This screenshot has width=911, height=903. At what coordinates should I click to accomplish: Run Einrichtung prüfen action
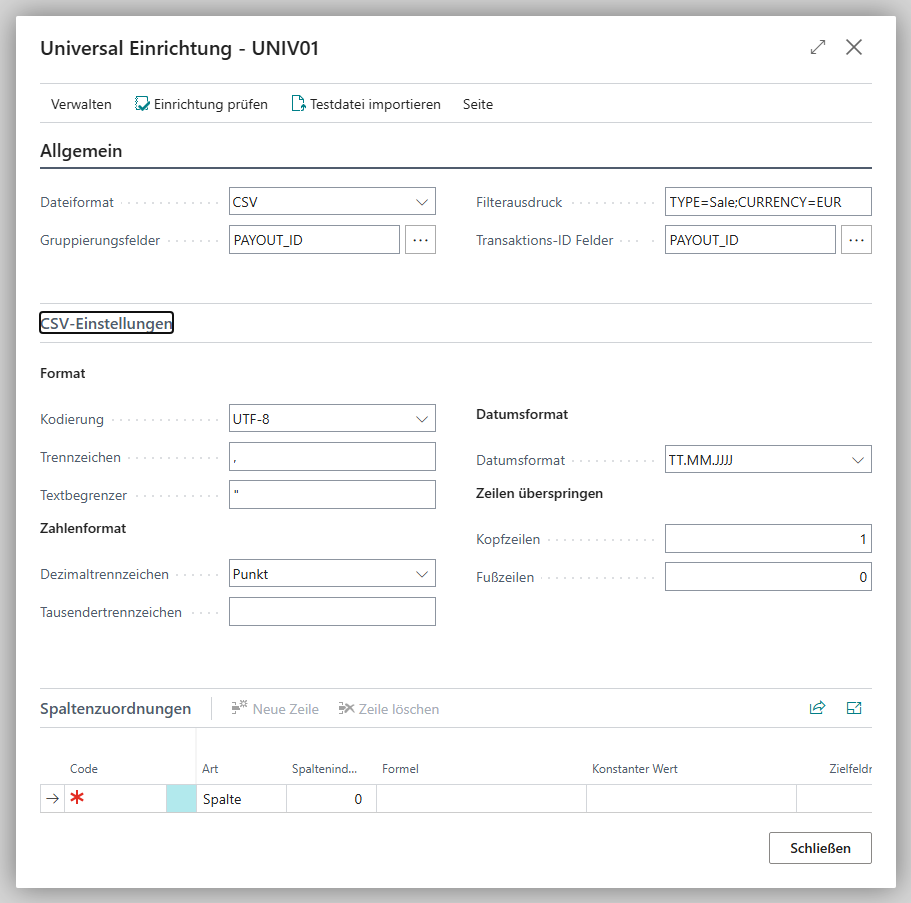click(x=201, y=104)
